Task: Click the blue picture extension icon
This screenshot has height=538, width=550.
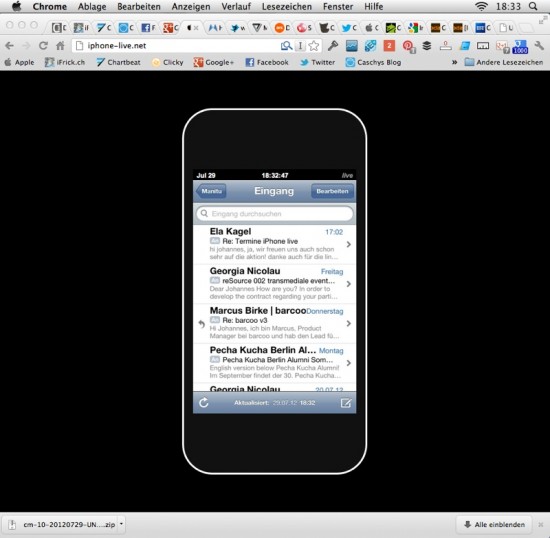Action: (x=351, y=46)
